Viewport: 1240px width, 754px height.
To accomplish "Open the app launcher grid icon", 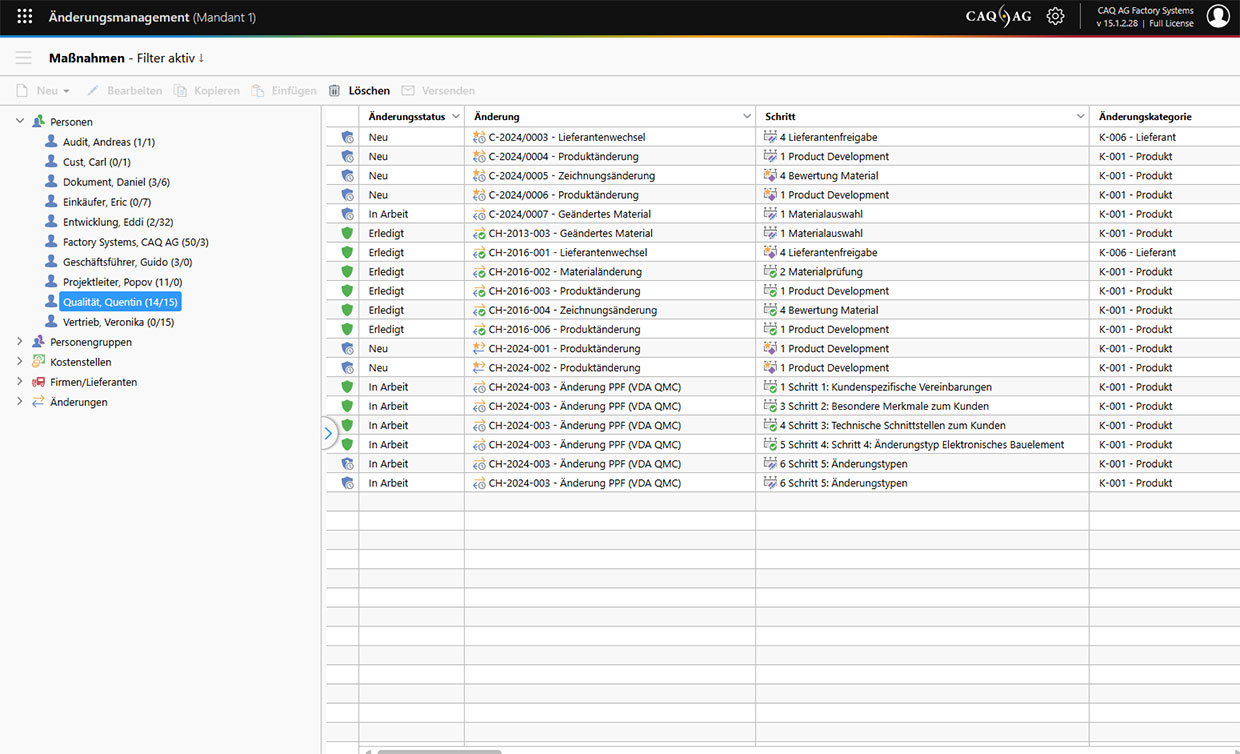I will click(x=25, y=17).
